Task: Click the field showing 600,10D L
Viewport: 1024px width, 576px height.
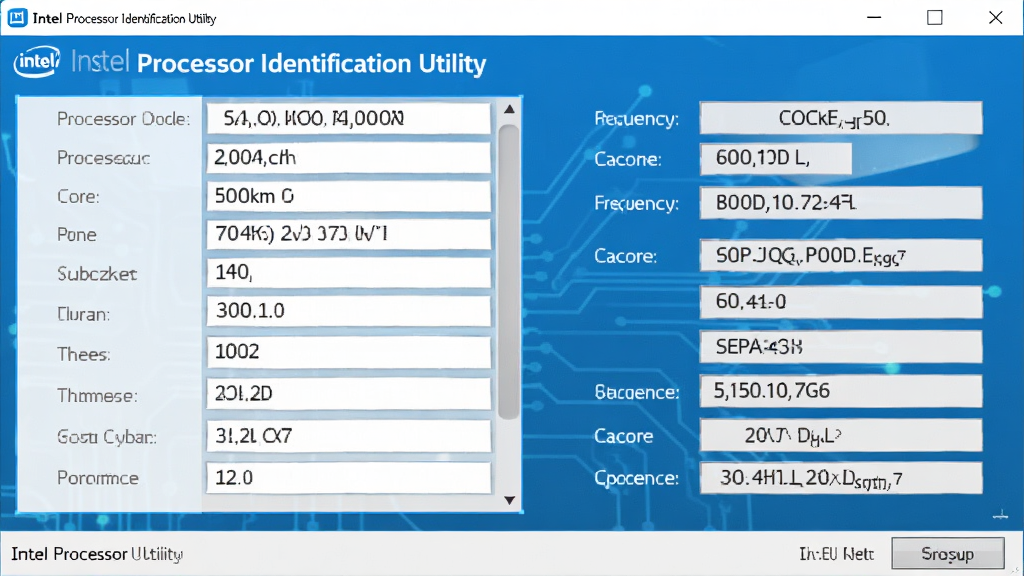Action: click(776, 159)
